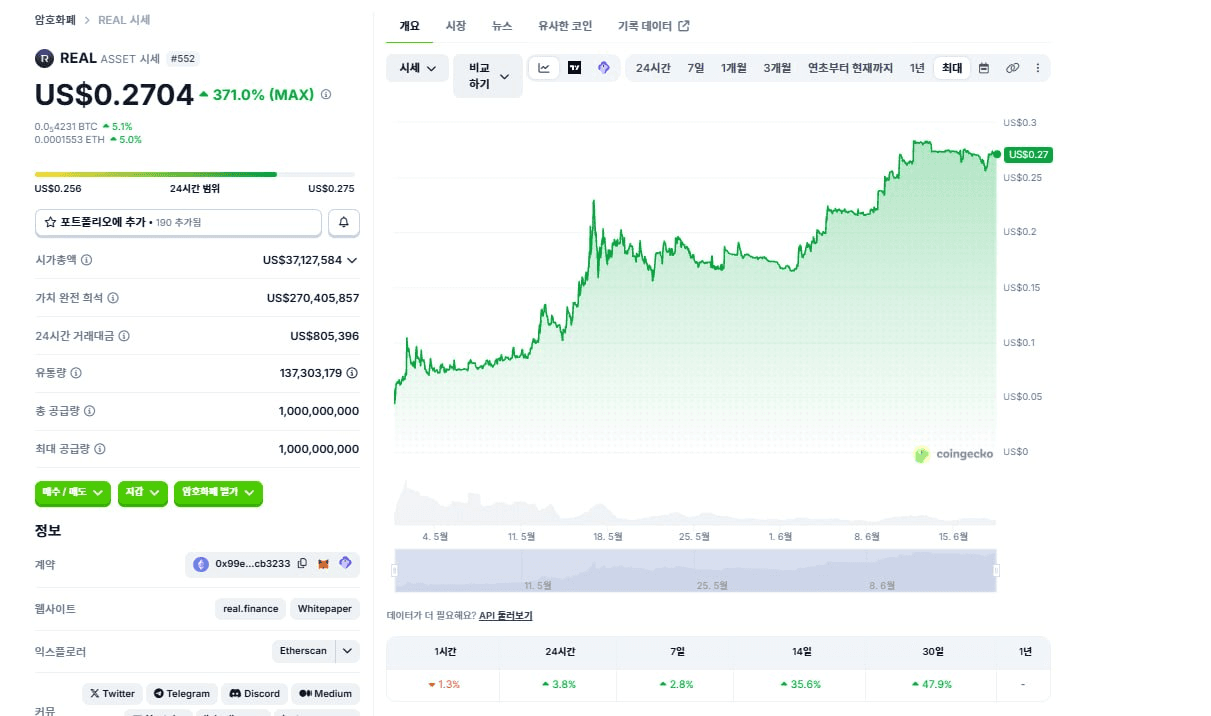This screenshot has width=1211, height=716.
Task: Open the 시세 dropdown
Action: pyautogui.click(x=417, y=68)
